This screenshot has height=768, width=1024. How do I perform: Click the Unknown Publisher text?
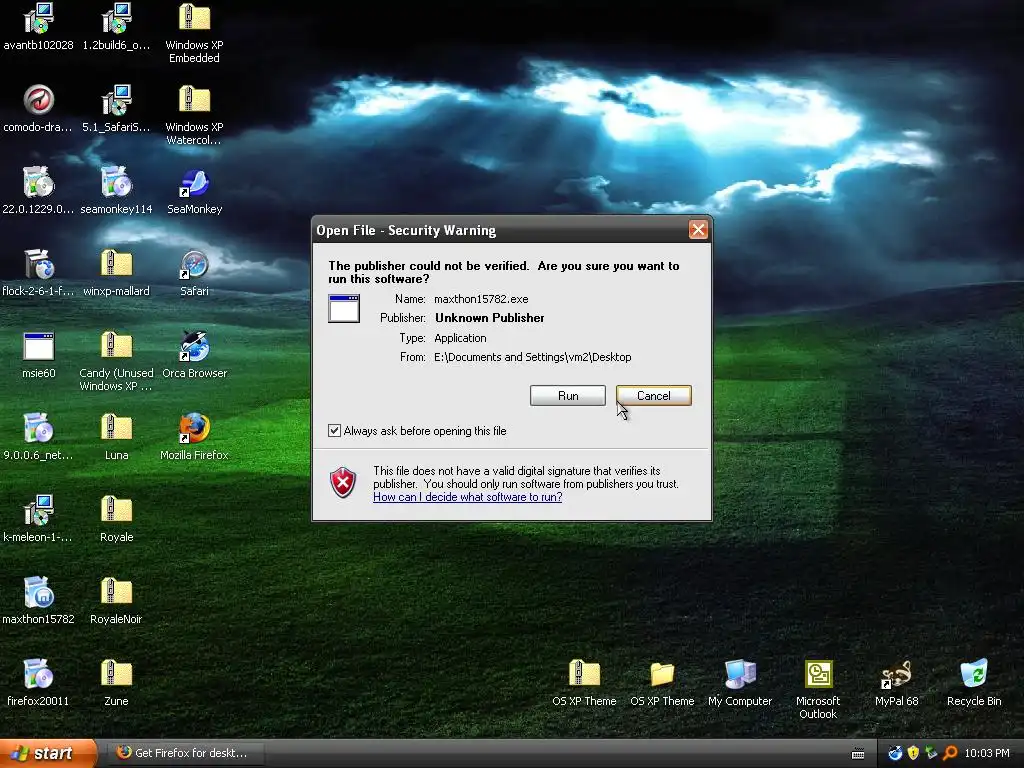coord(489,318)
